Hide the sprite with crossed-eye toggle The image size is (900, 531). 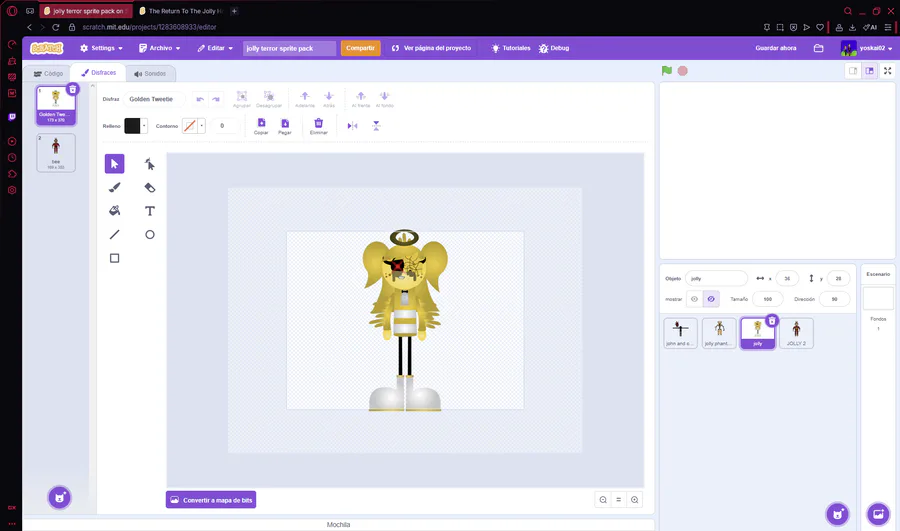pos(711,299)
